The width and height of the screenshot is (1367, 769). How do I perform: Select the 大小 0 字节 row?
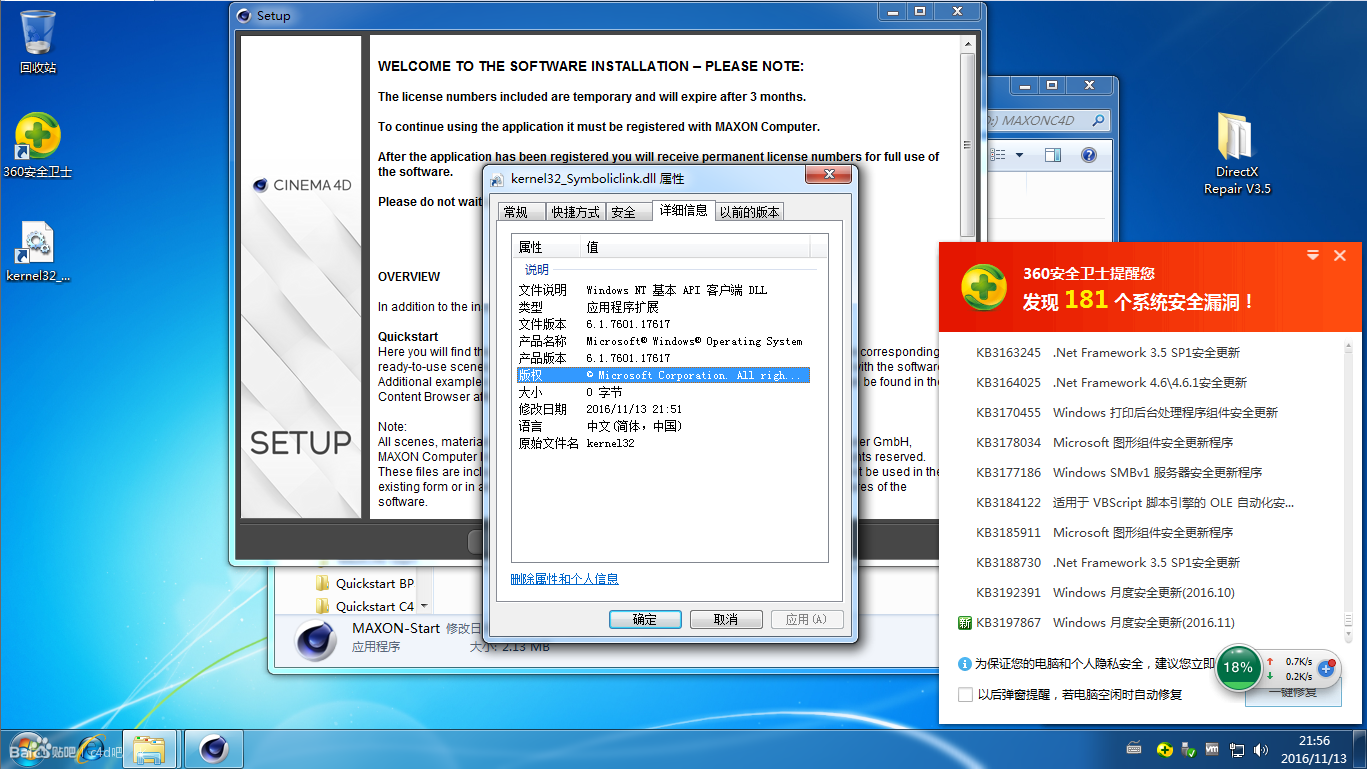[662, 392]
